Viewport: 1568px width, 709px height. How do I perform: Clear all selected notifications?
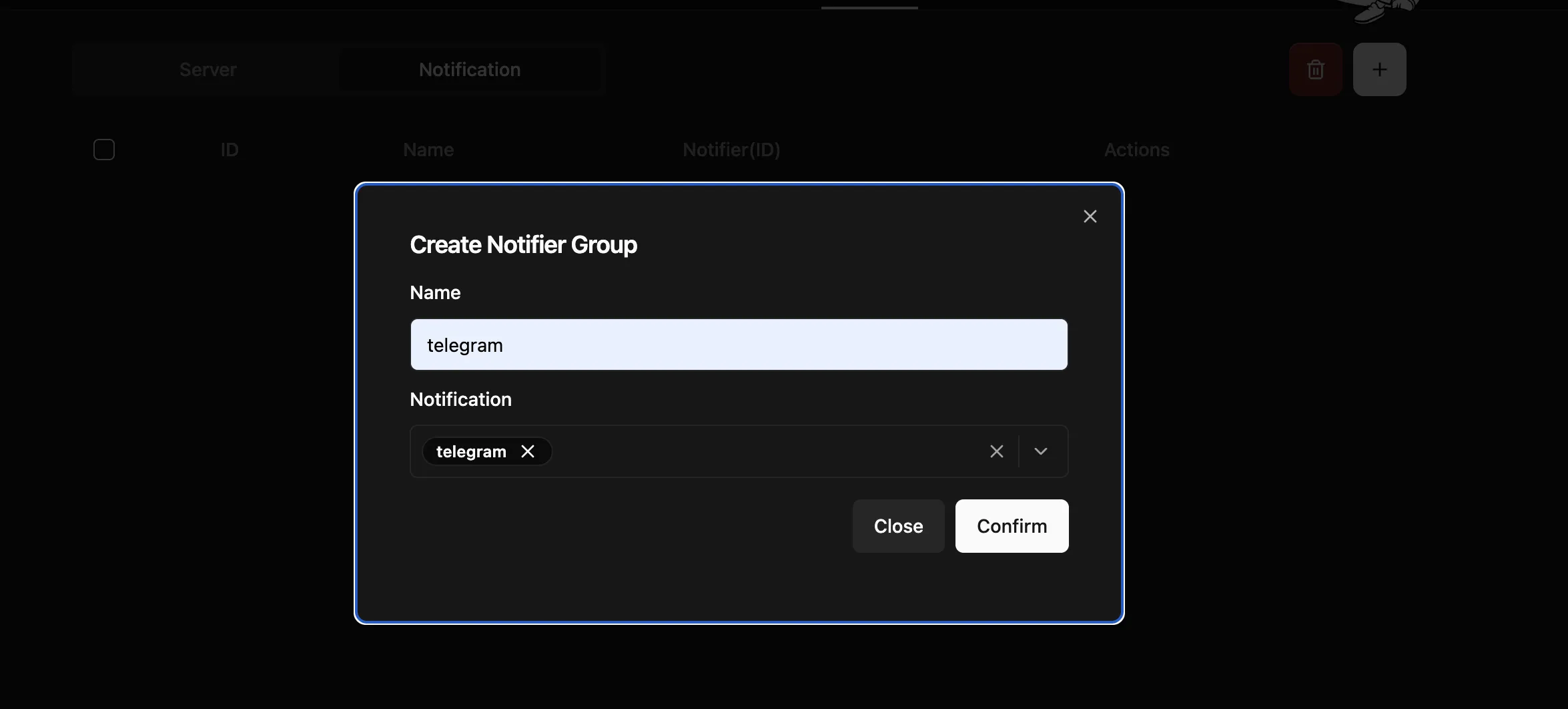click(x=996, y=451)
